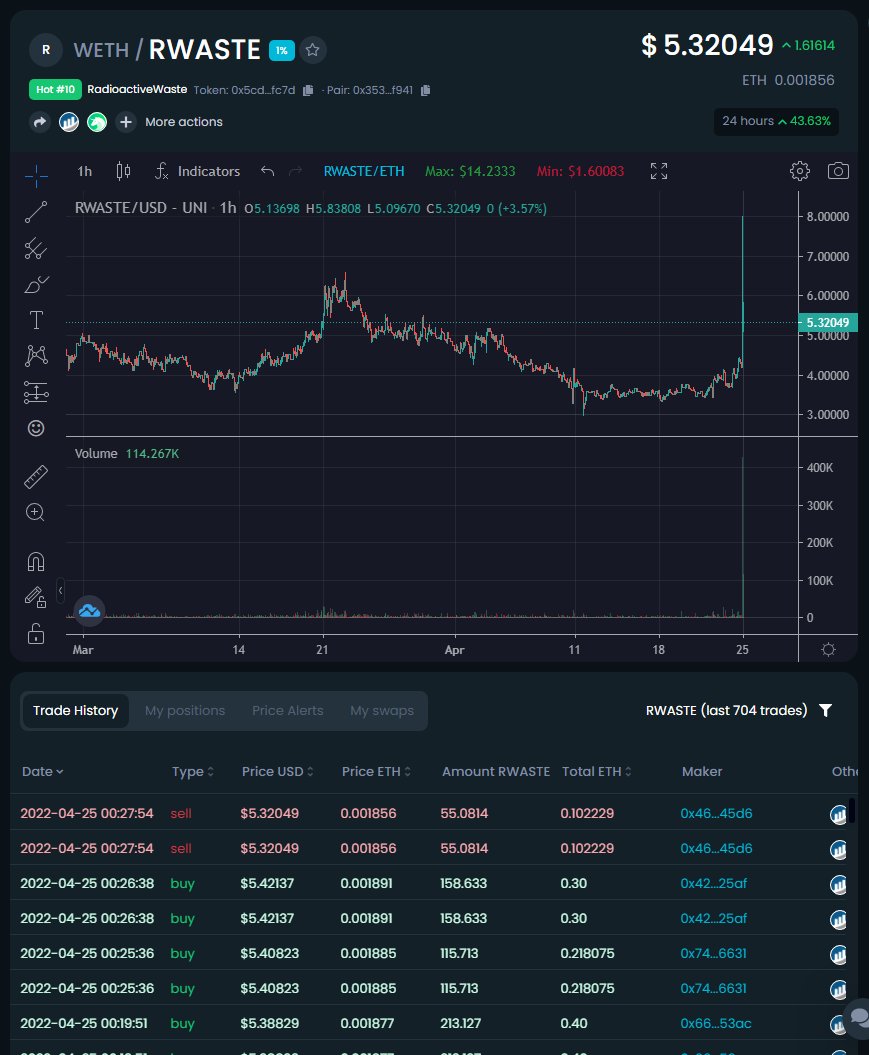
Task: Click the Amount RWASTE column header
Action: pyautogui.click(x=496, y=772)
